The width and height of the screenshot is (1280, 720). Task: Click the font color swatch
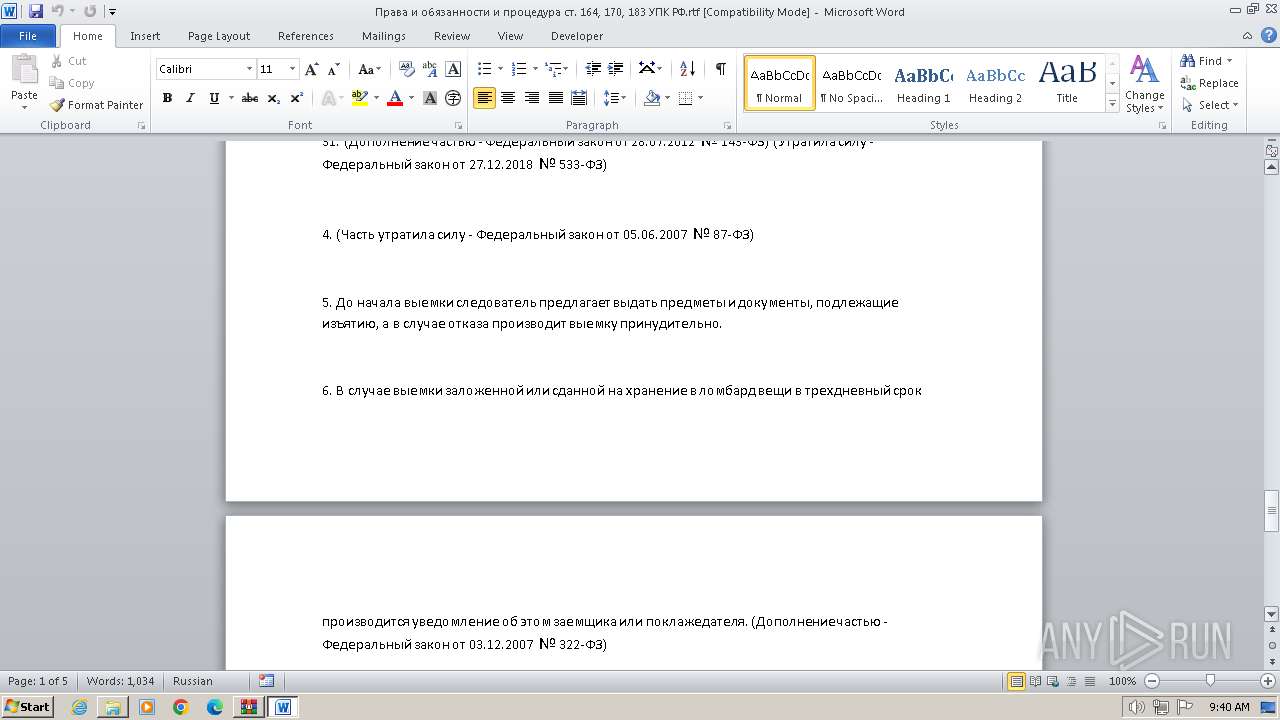395,98
